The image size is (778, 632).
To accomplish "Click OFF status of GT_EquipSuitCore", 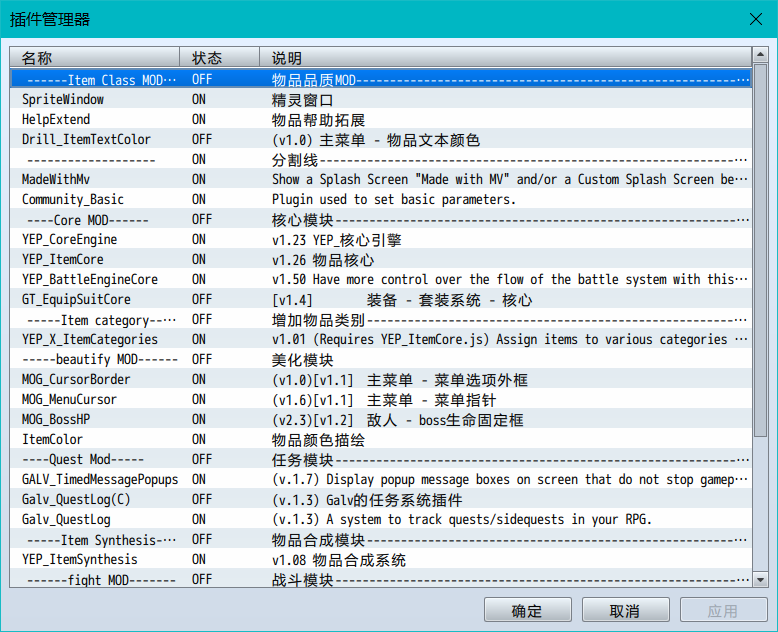I will (202, 300).
